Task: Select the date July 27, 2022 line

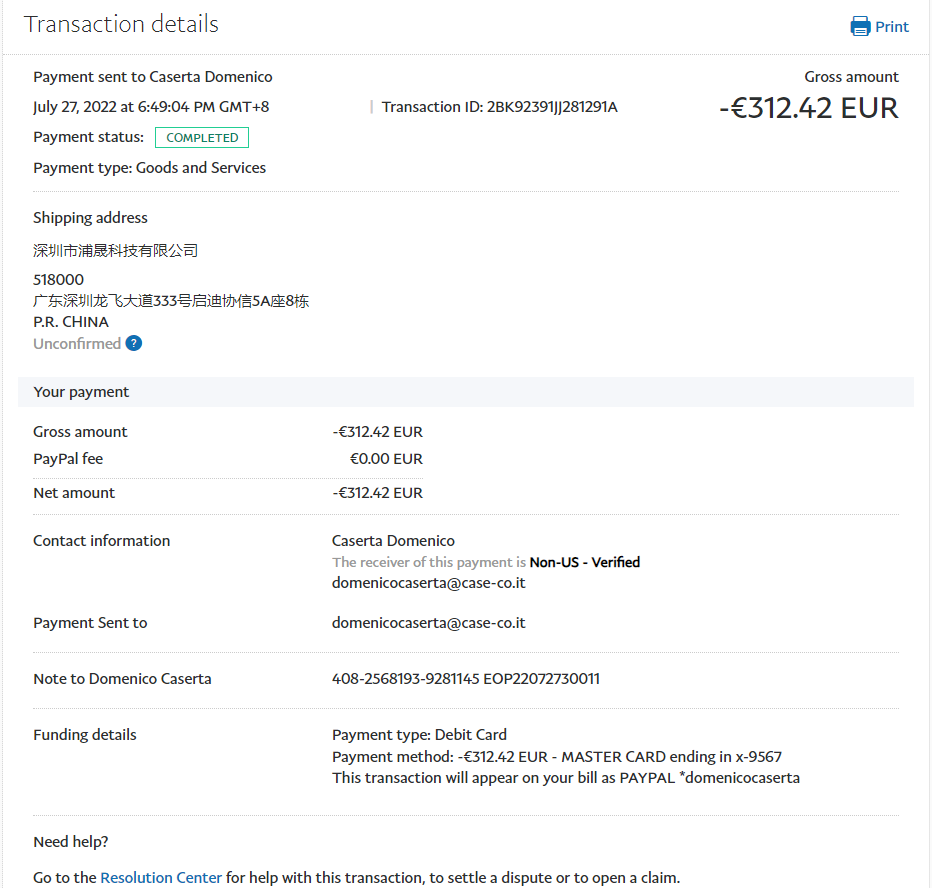Action: click(x=151, y=107)
